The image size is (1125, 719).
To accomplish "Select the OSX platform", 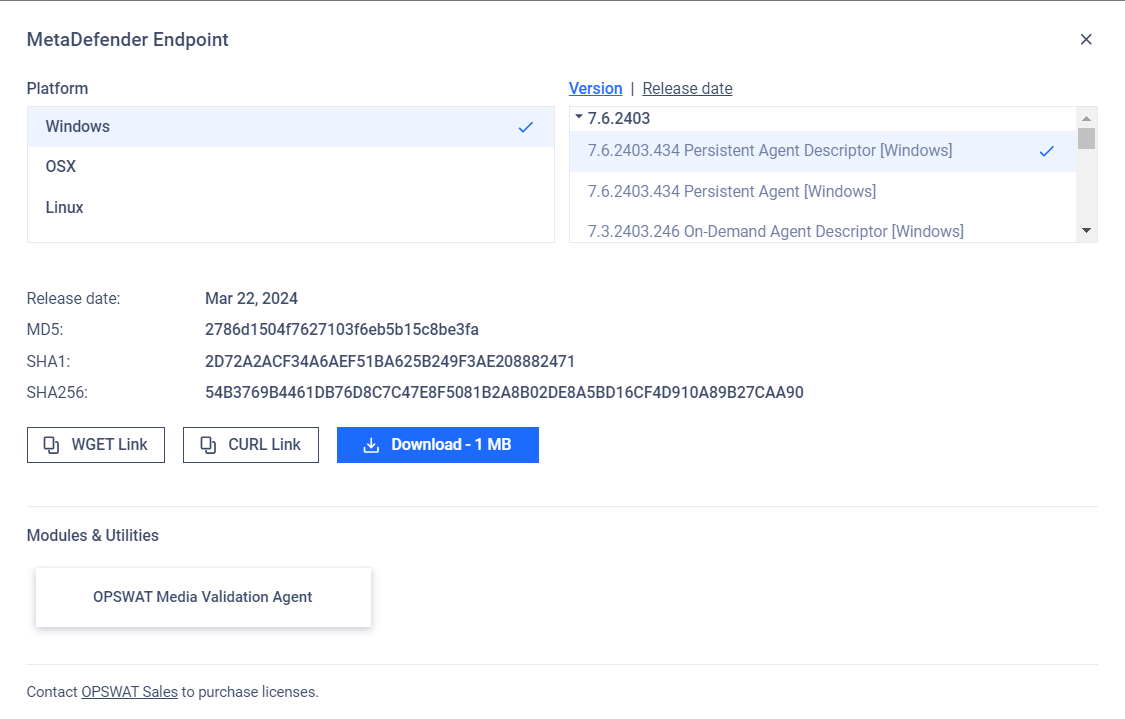I will click(x=291, y=166).
